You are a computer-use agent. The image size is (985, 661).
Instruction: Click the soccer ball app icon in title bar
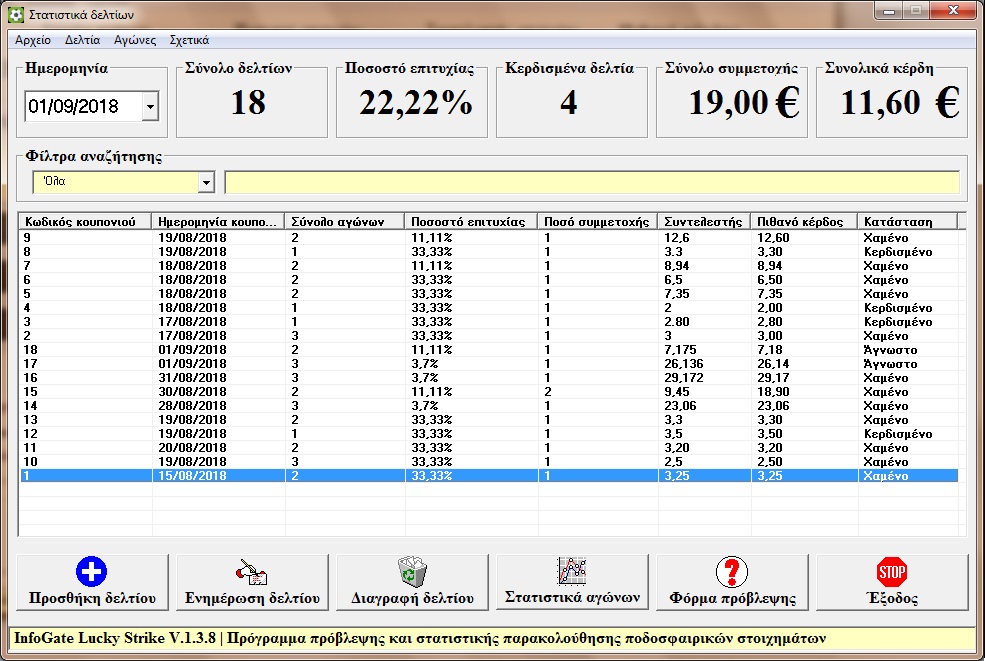point(14,15)
